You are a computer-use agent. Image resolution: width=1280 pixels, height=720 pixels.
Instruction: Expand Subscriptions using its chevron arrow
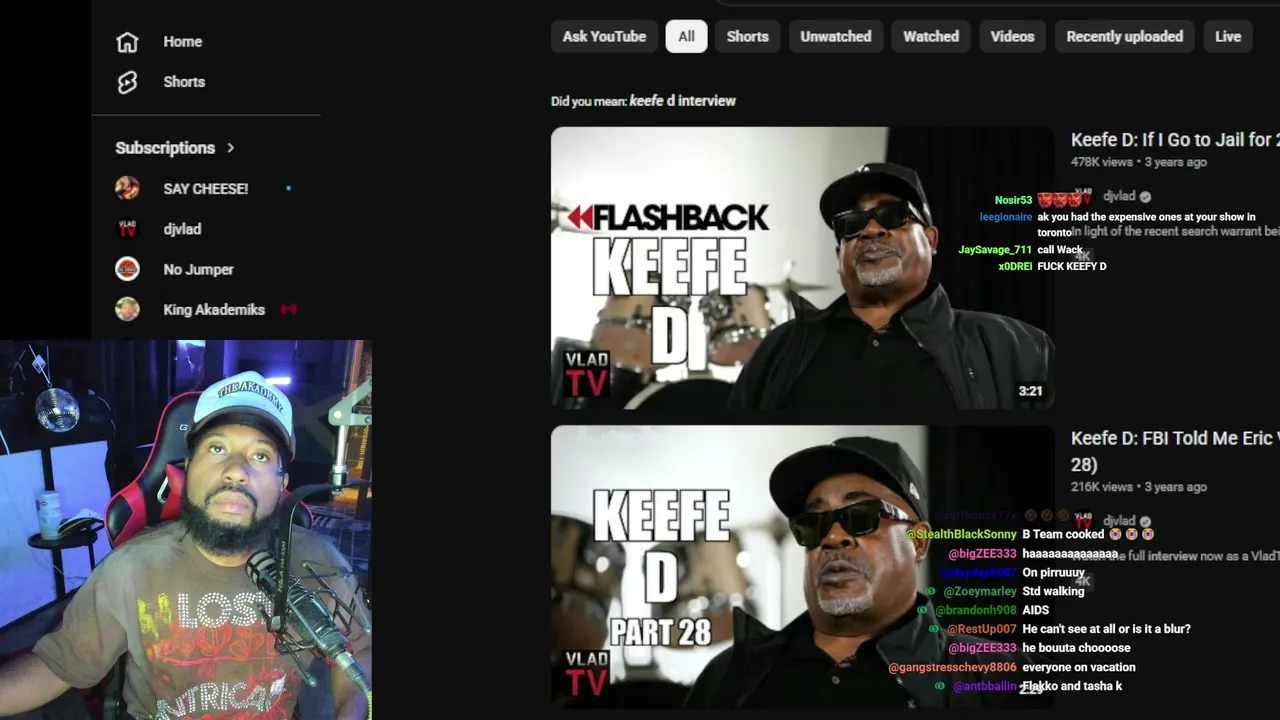point(230,148)
